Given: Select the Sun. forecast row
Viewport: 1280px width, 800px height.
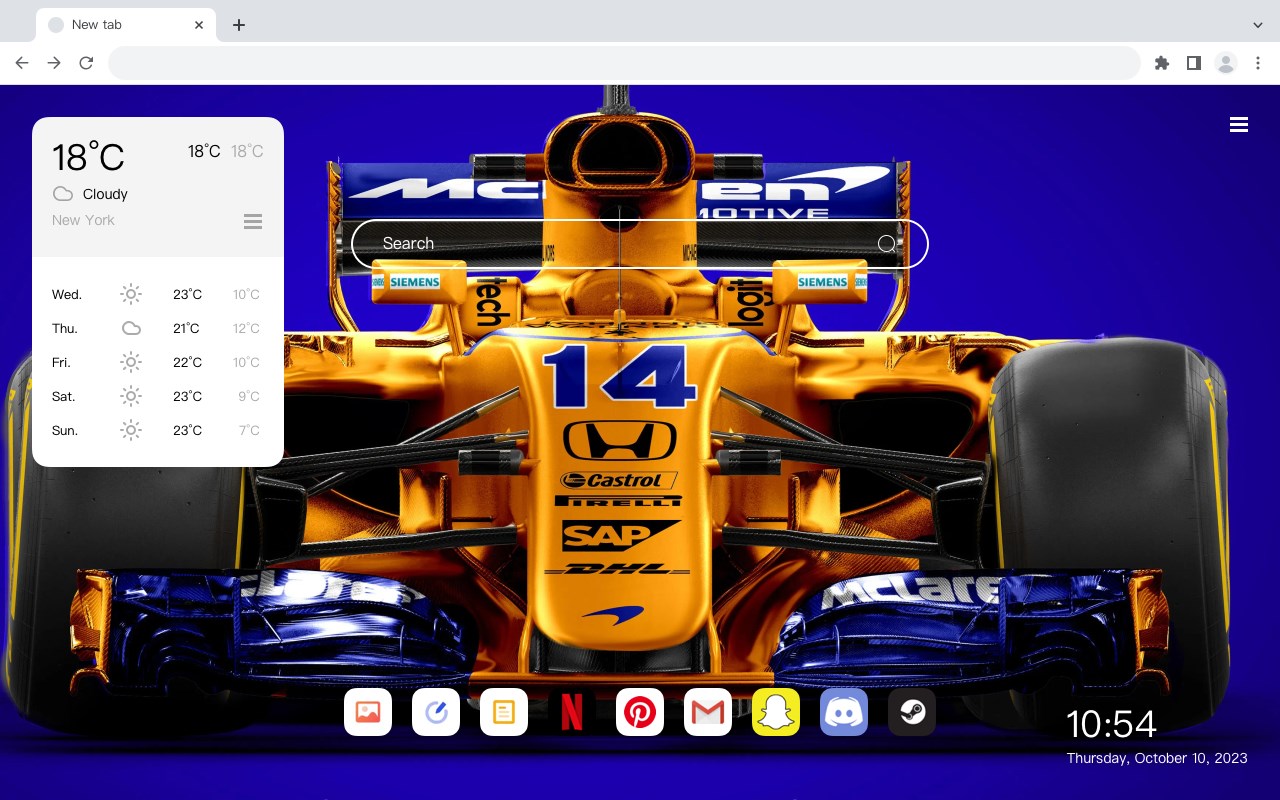Looking at the screenshot, I should tap(158, 430).
